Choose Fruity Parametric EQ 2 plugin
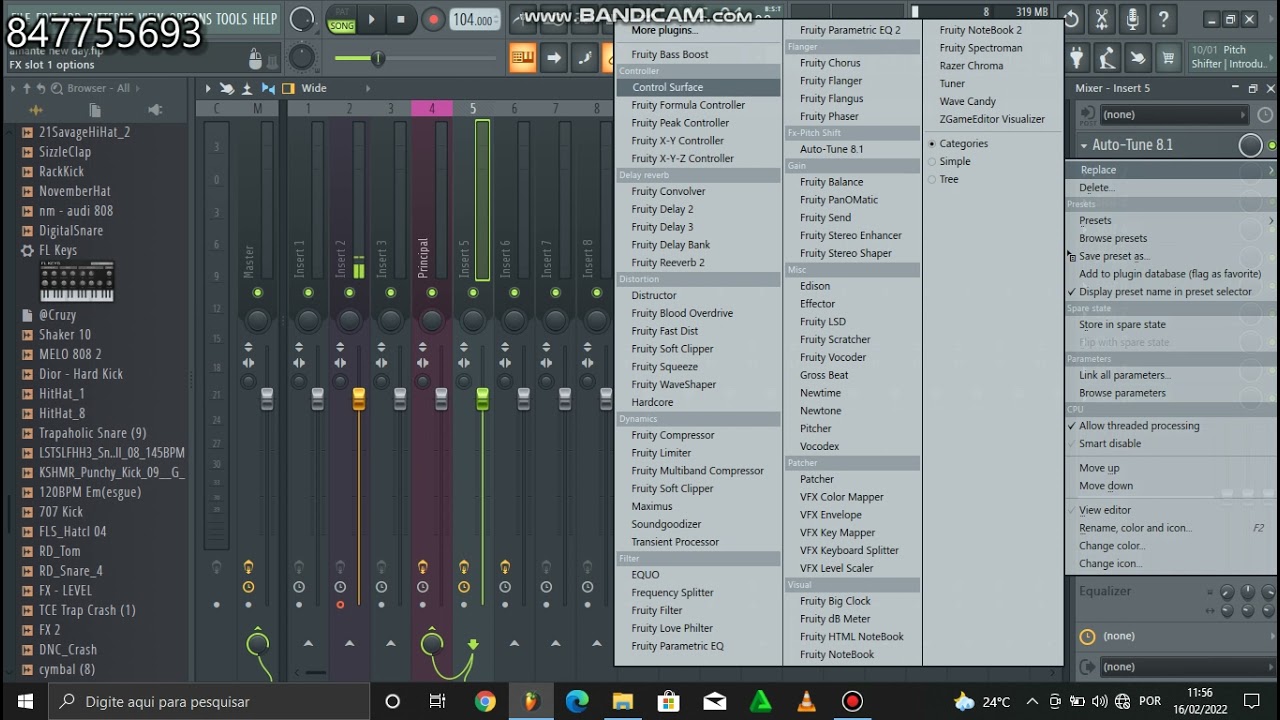 click(x=850, y=30)
